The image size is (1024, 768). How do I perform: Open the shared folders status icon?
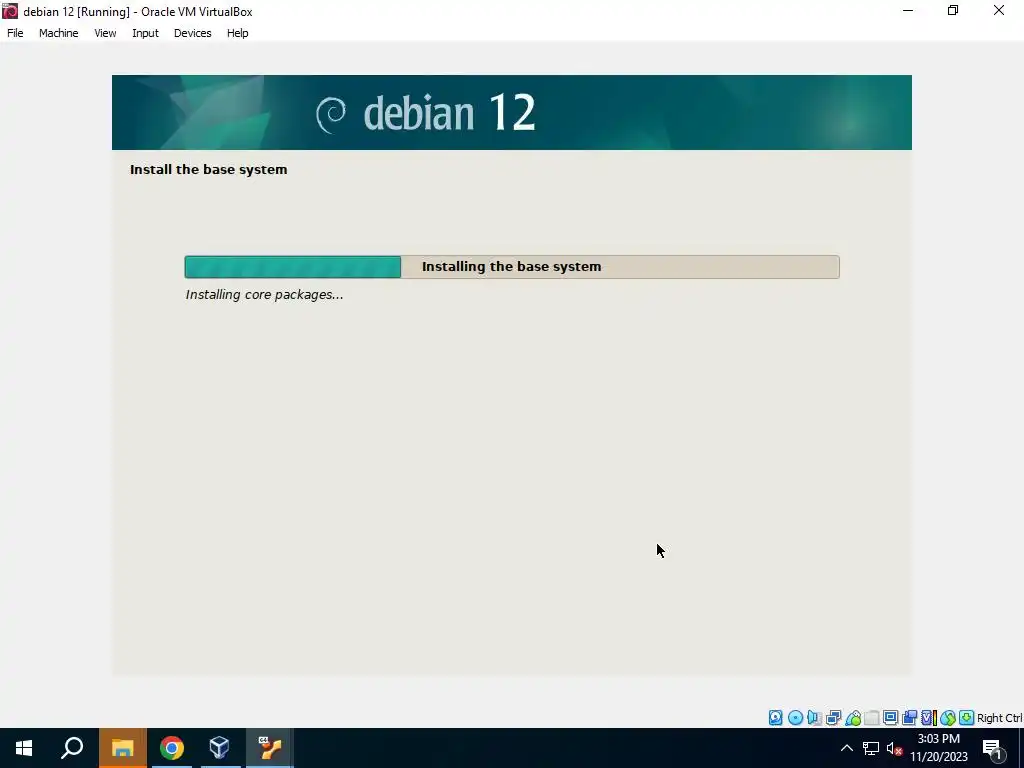coord(872,718)
